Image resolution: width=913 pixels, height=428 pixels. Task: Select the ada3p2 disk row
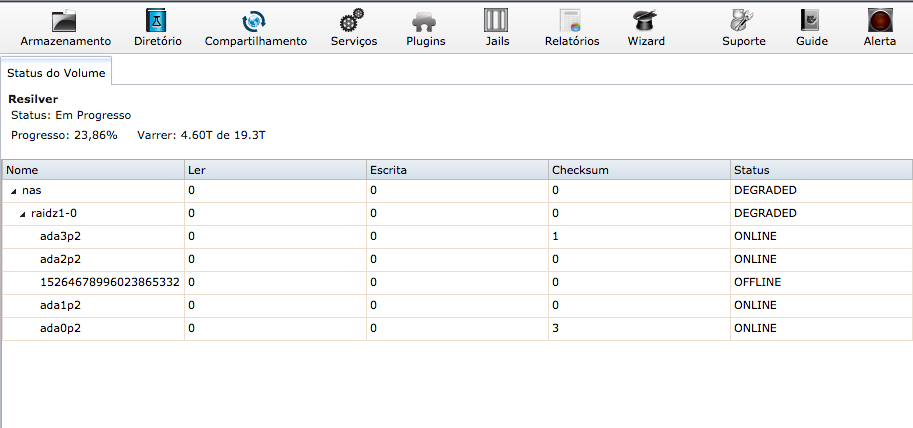457,236
